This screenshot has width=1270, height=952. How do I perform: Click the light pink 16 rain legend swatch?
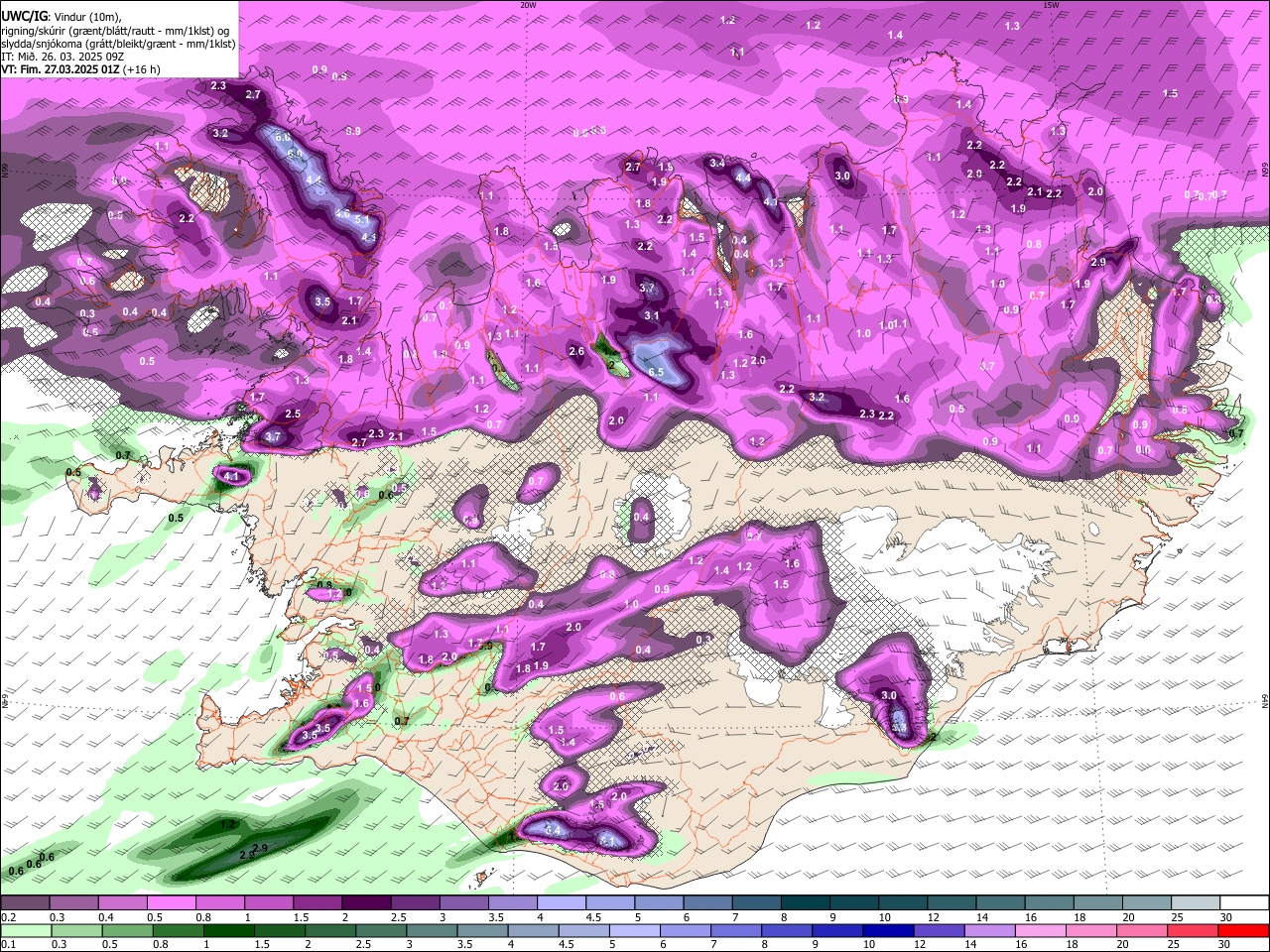pos(1042,930)
